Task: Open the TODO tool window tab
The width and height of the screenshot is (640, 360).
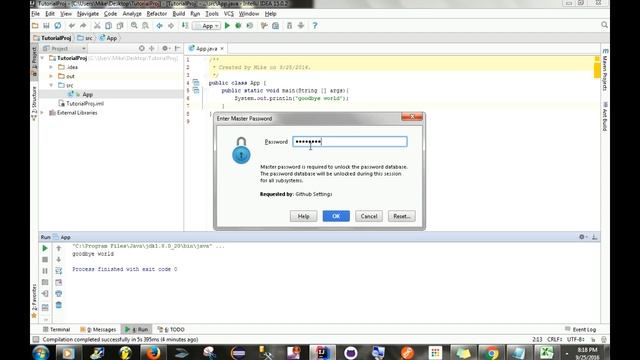Action: click(x=171, y=329)
